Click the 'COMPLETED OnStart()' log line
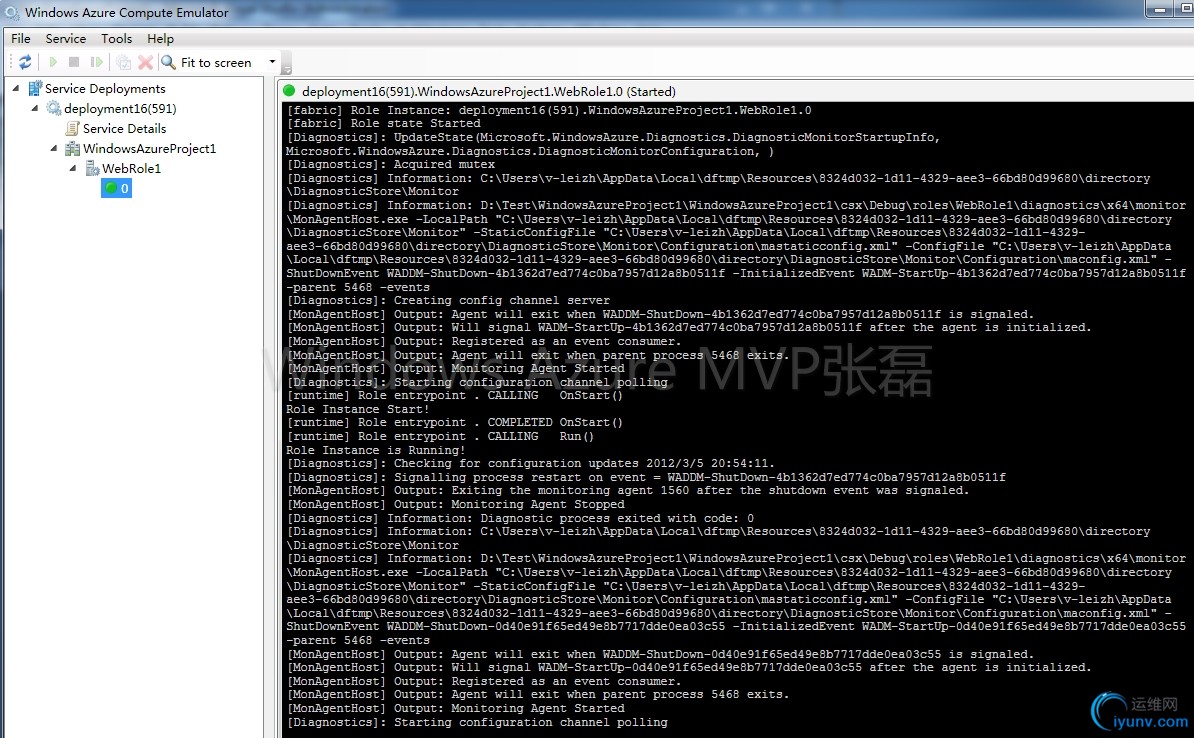Viewport: 1194px width, 738px height. [454, 423]
